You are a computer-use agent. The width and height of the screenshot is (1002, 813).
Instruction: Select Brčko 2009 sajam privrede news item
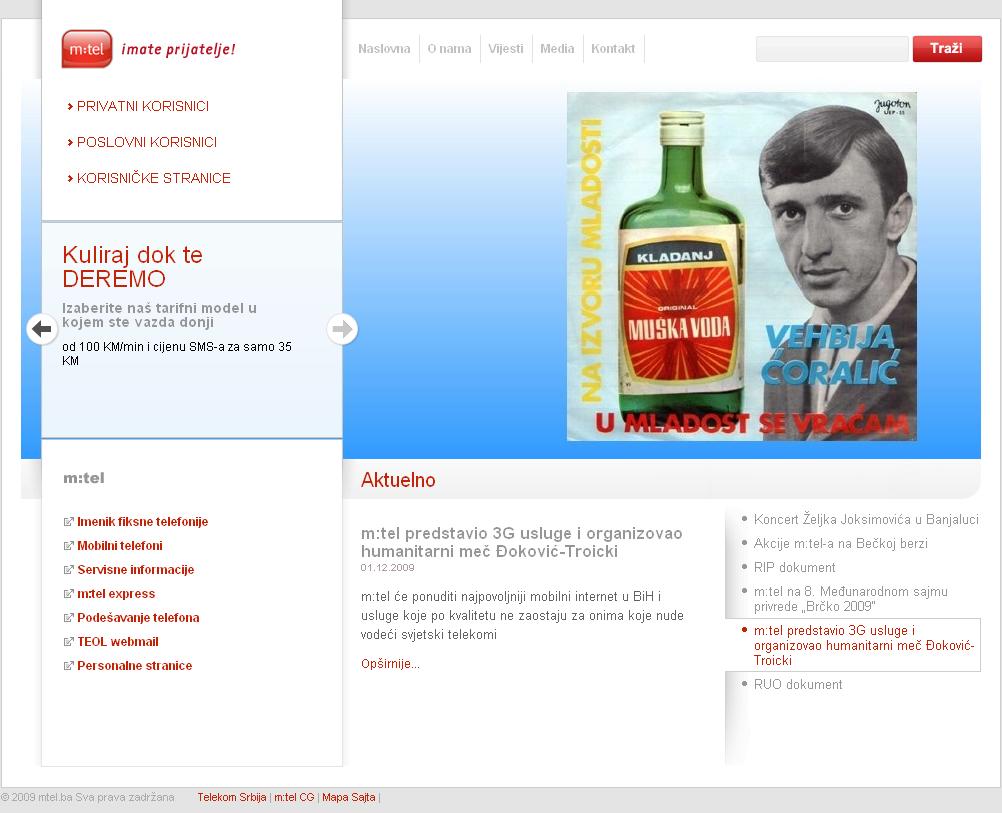coord(851,599)
